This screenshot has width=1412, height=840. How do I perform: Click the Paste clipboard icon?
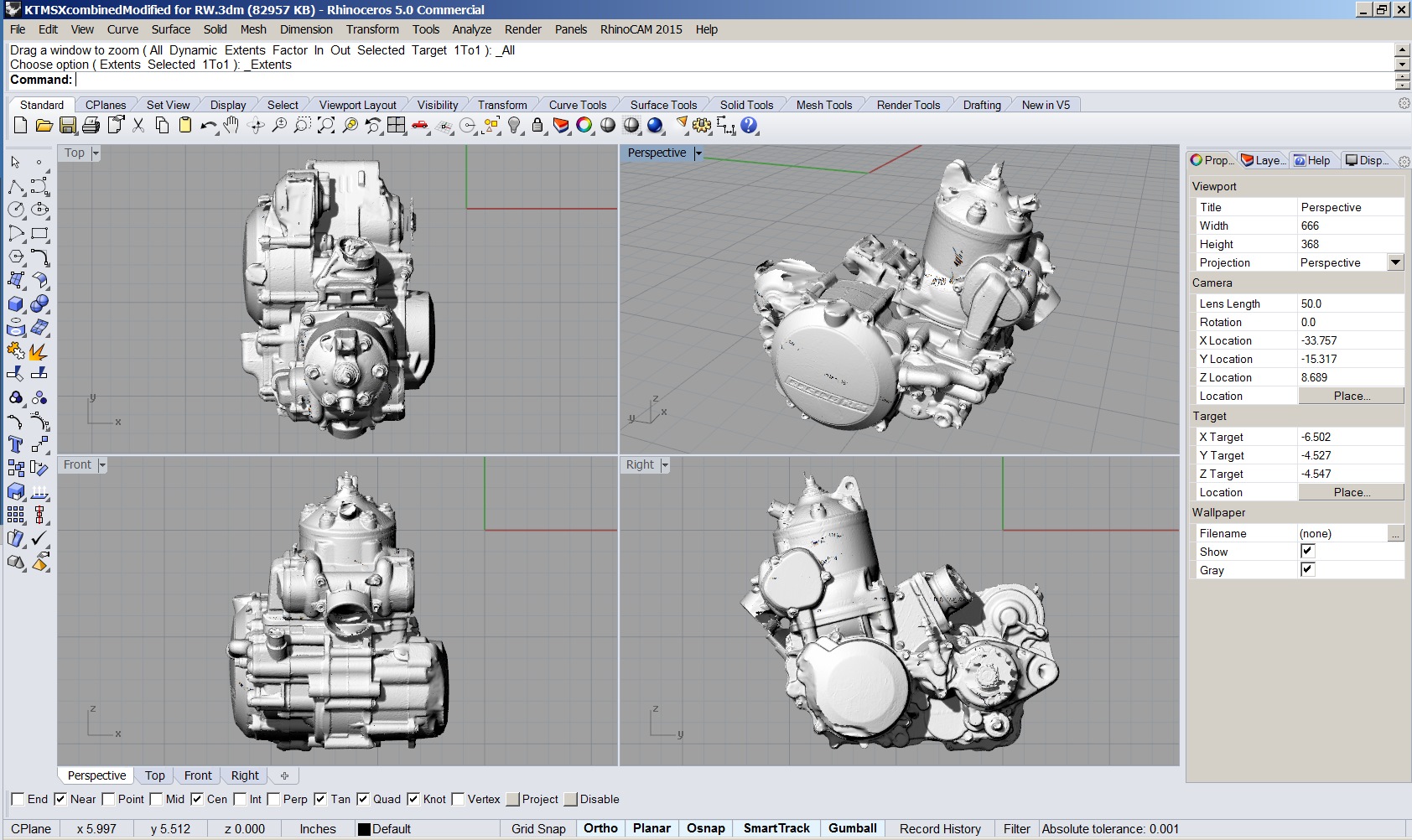coord(185,126)
